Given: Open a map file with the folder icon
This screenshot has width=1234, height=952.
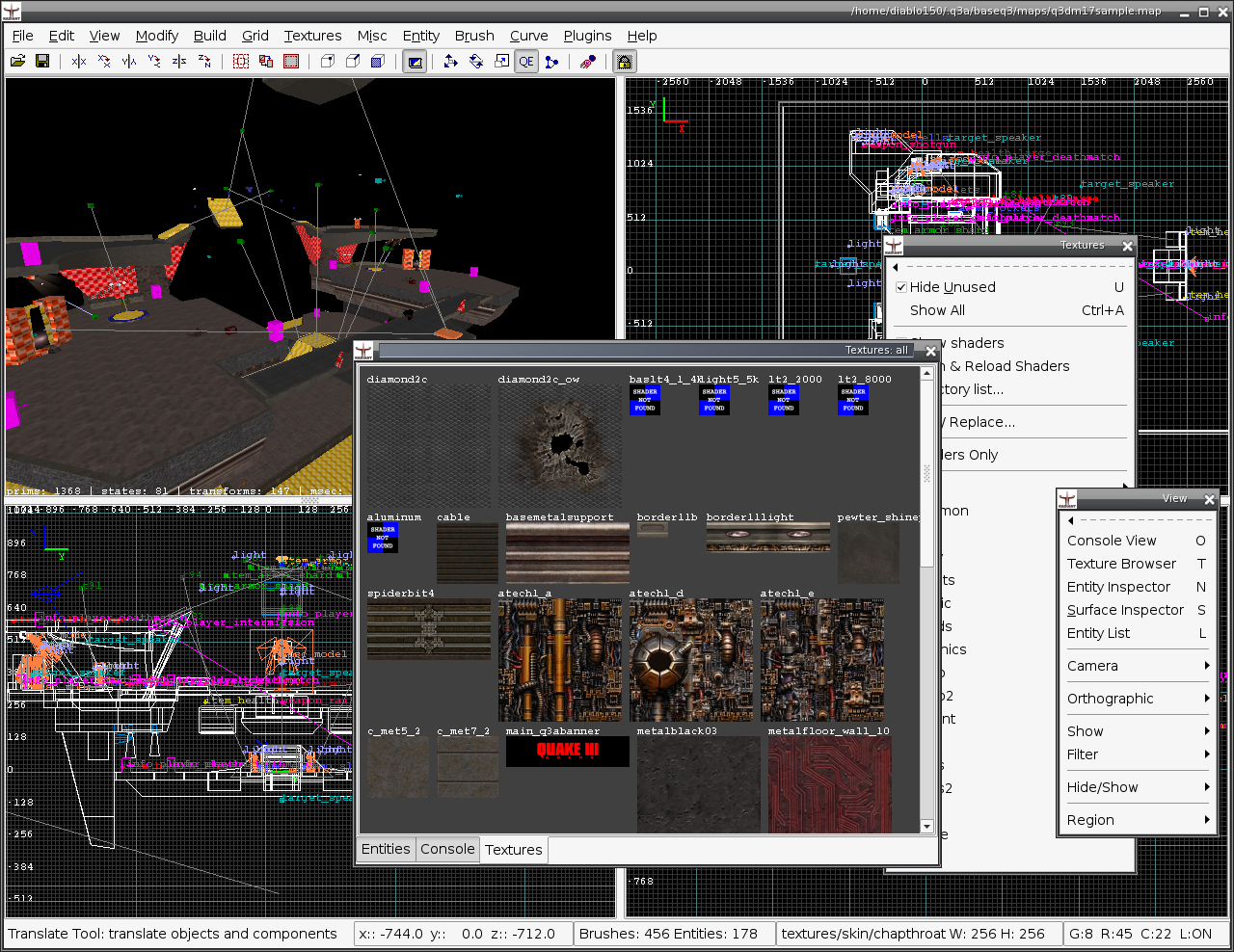Looking at the screenshot, I should click(17, 62).
